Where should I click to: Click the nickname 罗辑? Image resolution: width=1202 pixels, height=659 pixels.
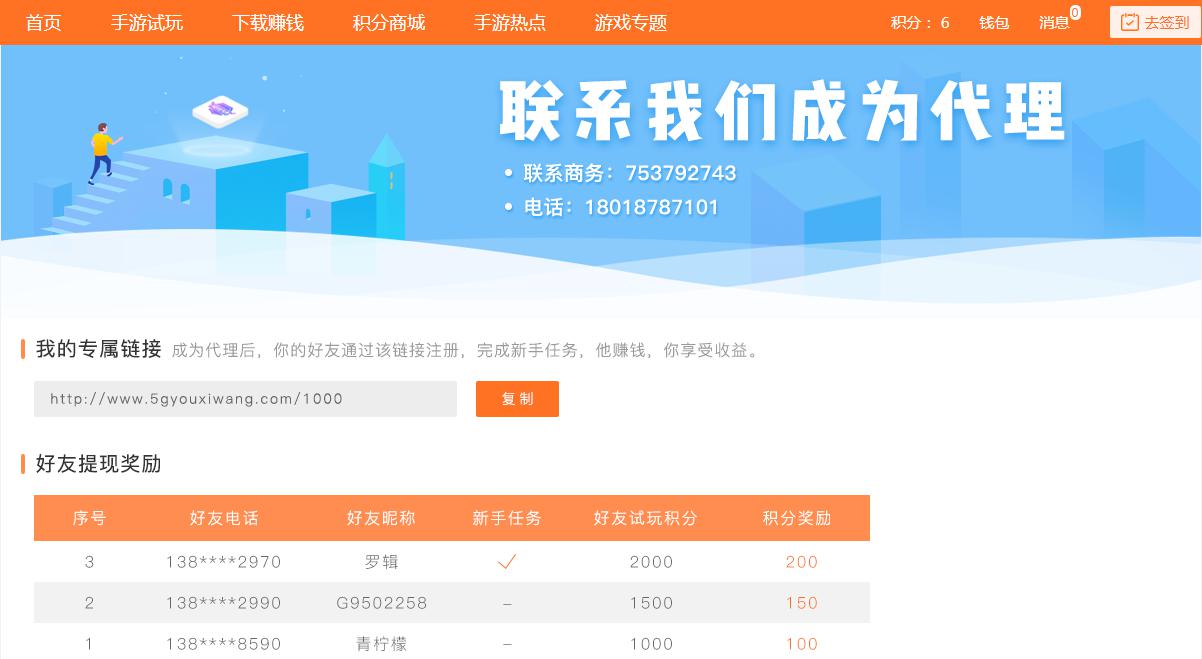pos(382,562)
